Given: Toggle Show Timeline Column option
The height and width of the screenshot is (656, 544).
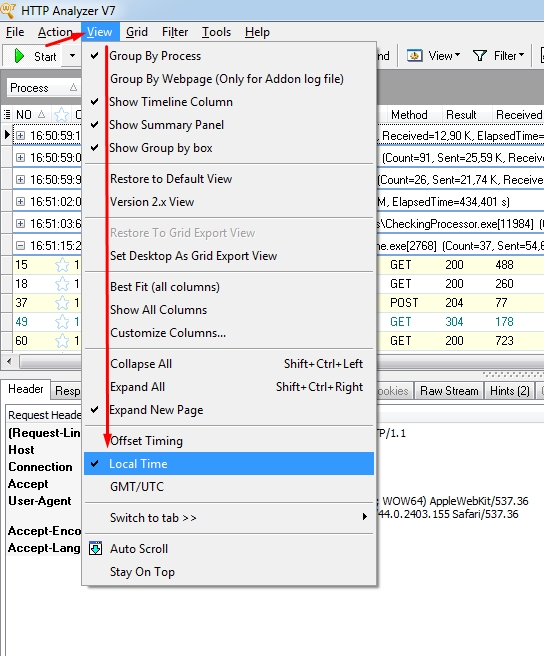Looking at the screenshot, I should 229,102.
